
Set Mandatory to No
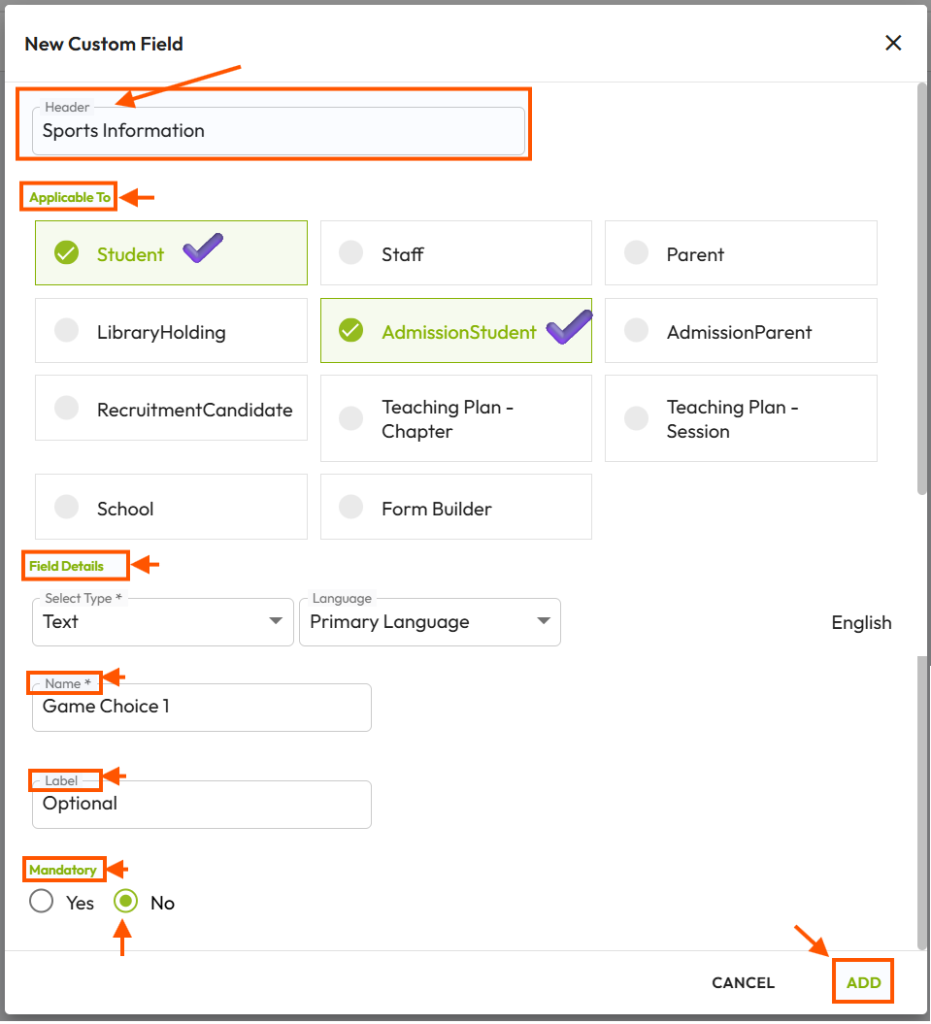[x=125, y=902]
